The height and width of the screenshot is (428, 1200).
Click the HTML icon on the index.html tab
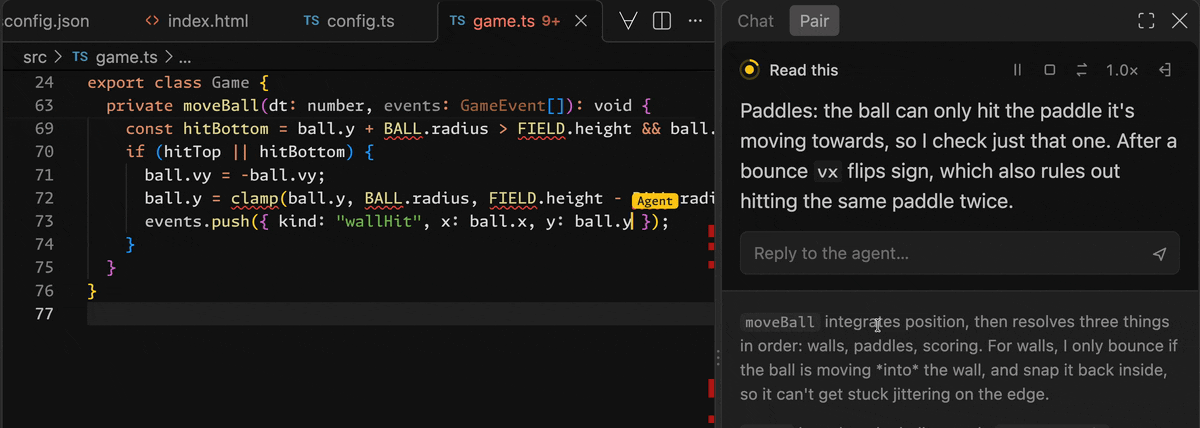152,21
